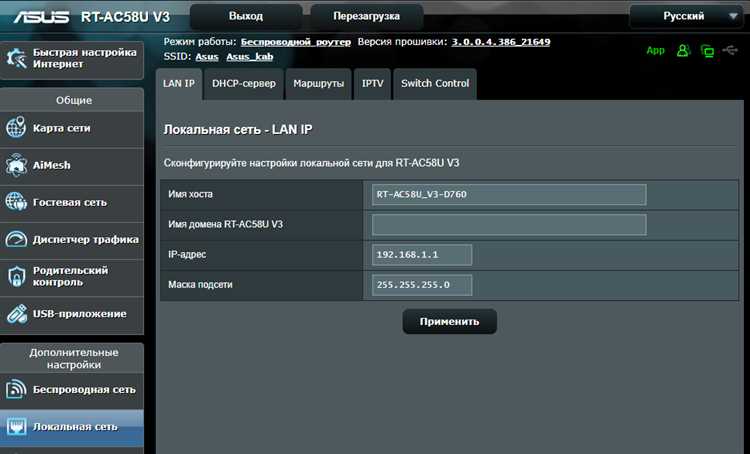Select the AiMesh icon in sidebar
Viewport: 750px width, 454px height.
[16, 165]
